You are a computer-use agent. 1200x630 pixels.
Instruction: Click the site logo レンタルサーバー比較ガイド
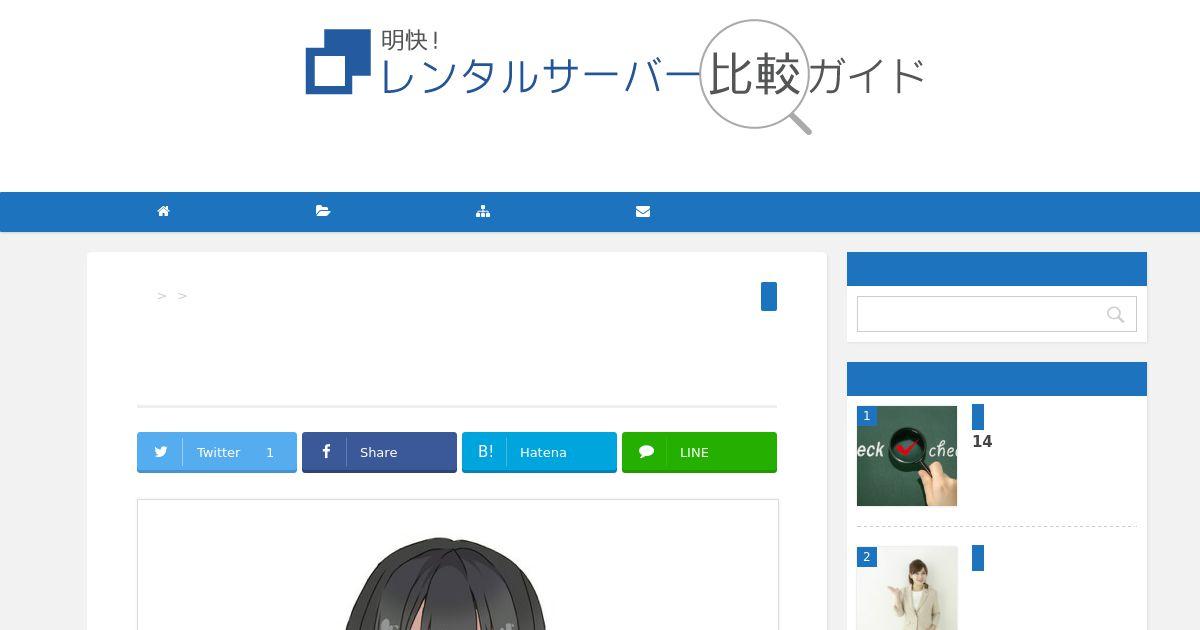coord(615,75)
